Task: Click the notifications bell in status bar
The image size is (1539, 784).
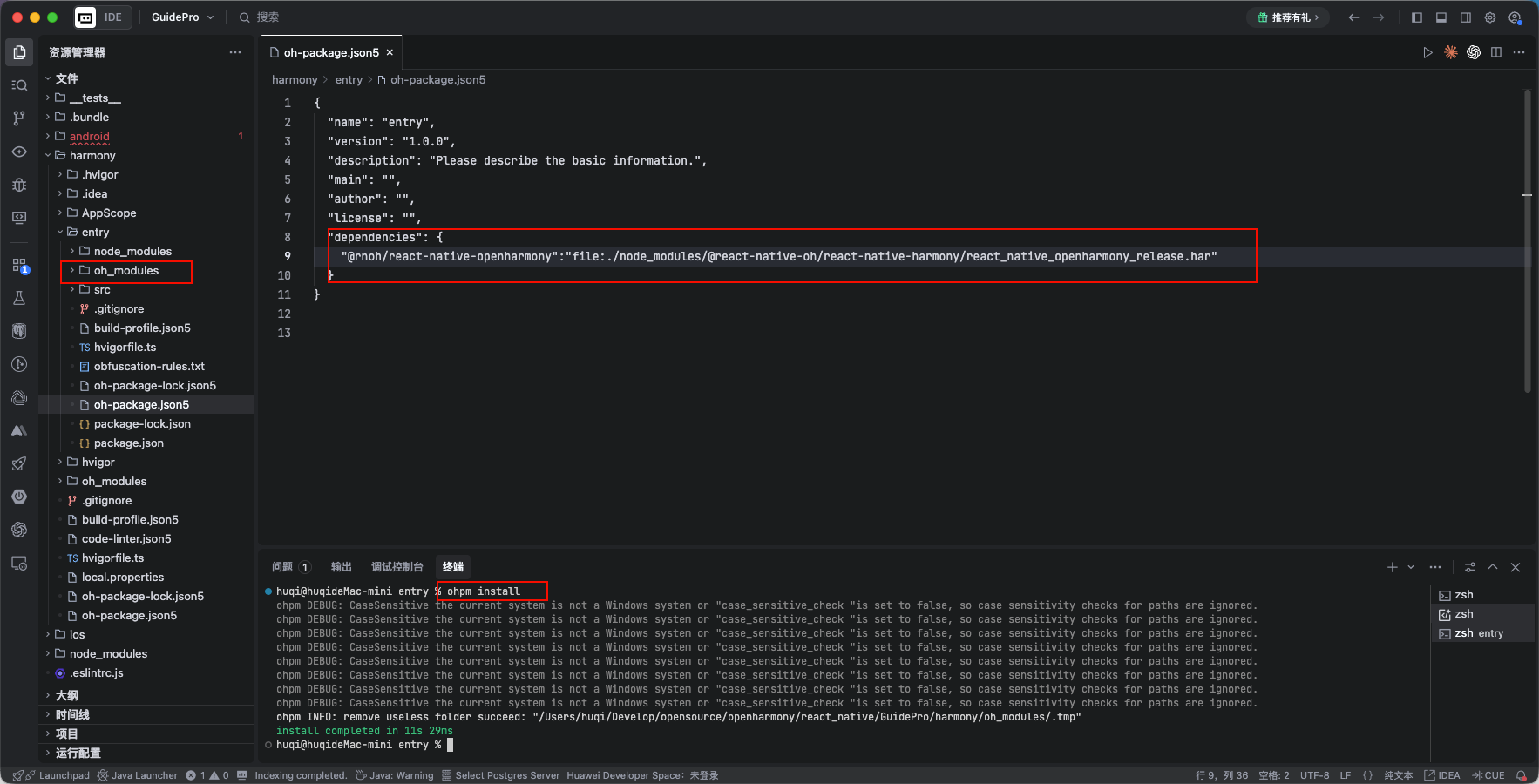Action: click(1522, 775)
